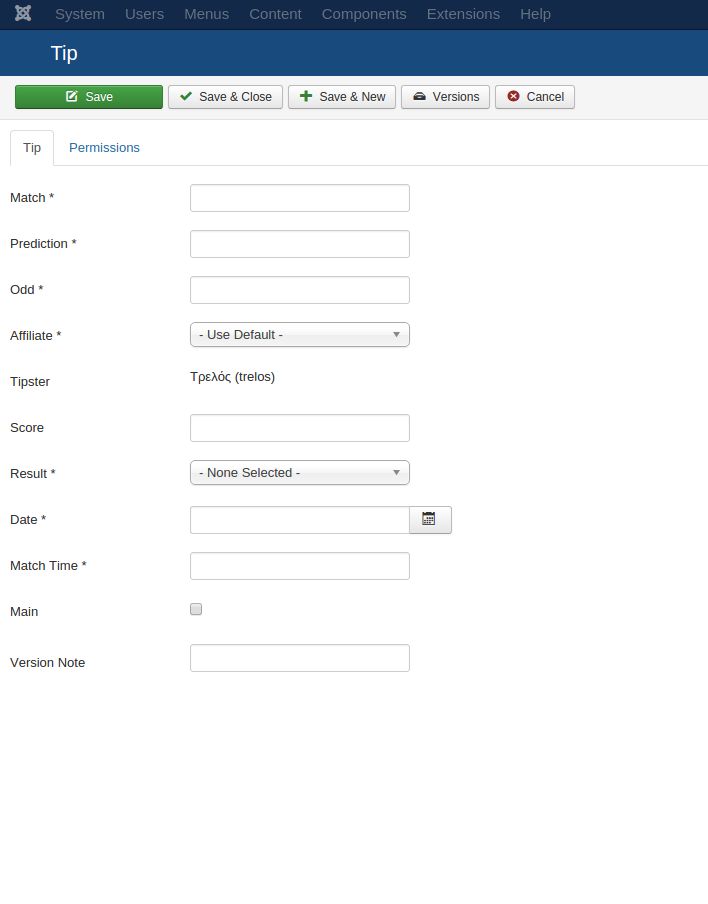Click Save & Close
708x904 pixels.
coord(225,97)
